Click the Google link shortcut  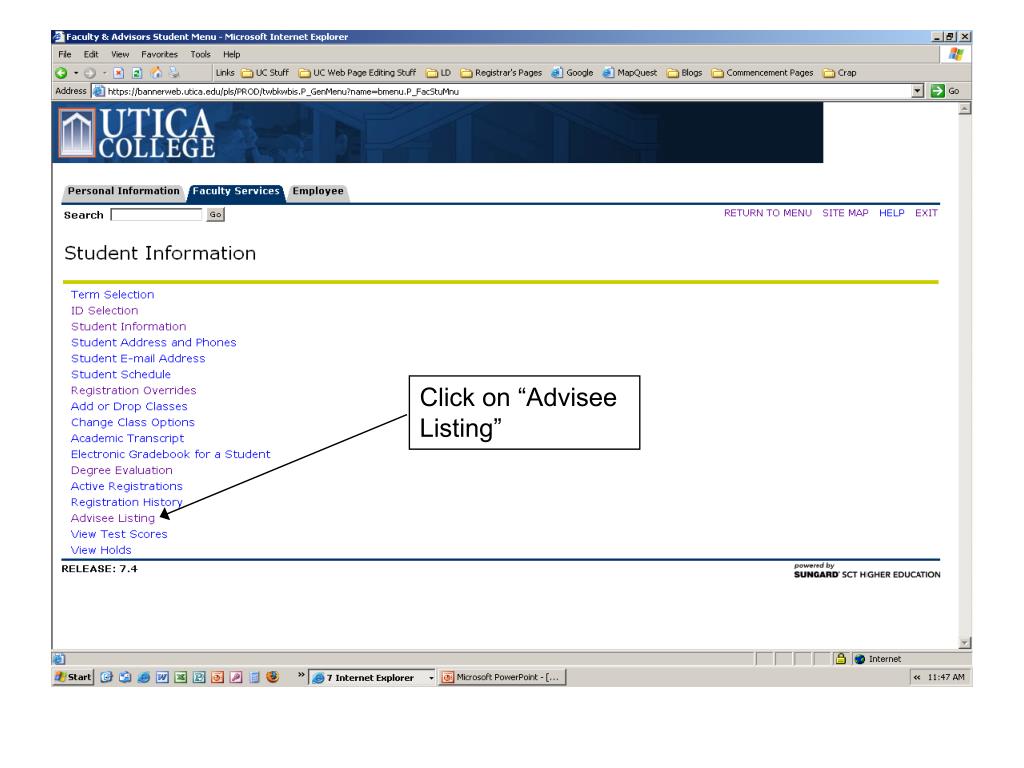(x=572, y=73)
